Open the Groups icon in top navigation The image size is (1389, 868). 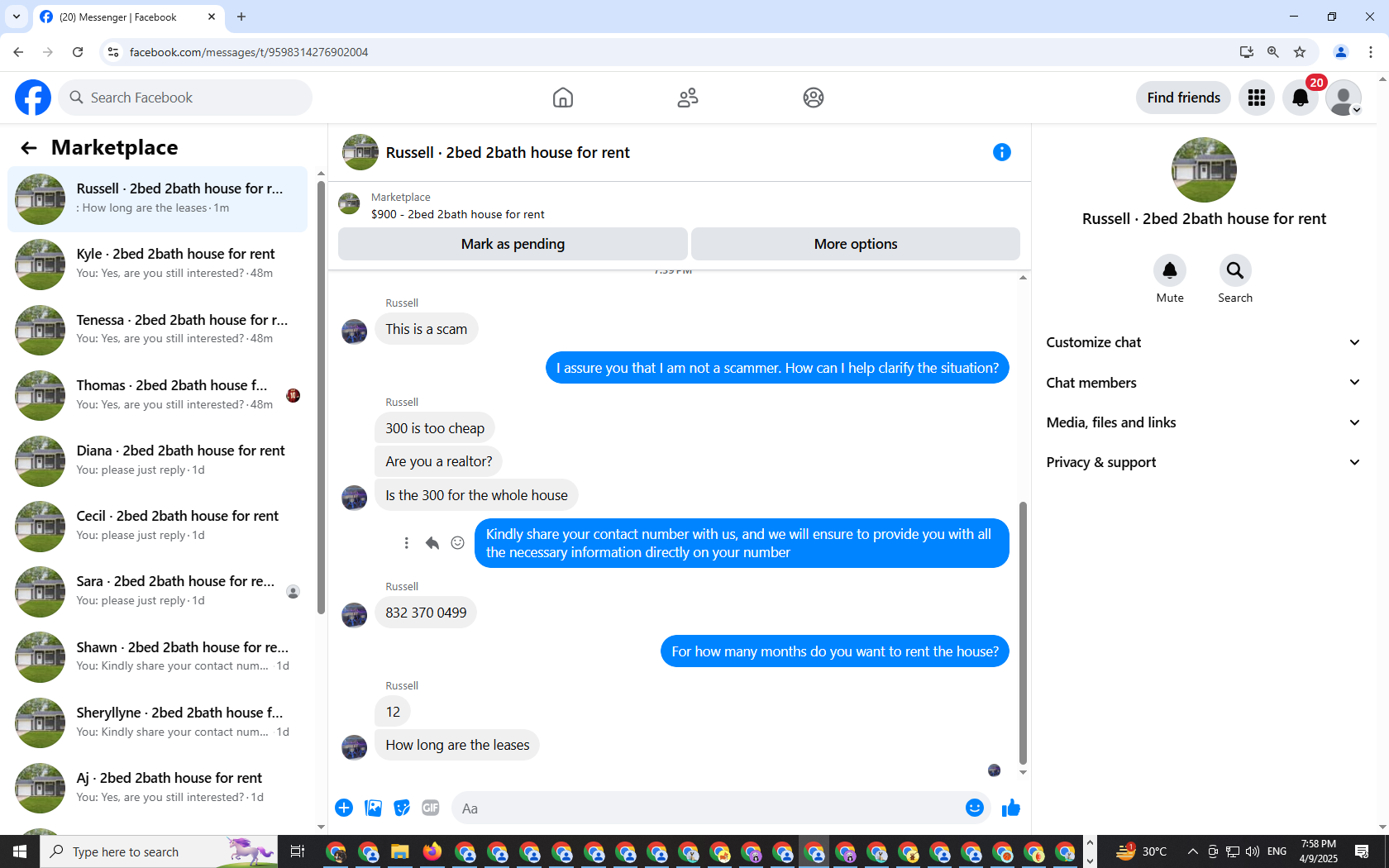pyautogui.click(x=814, y=98)
